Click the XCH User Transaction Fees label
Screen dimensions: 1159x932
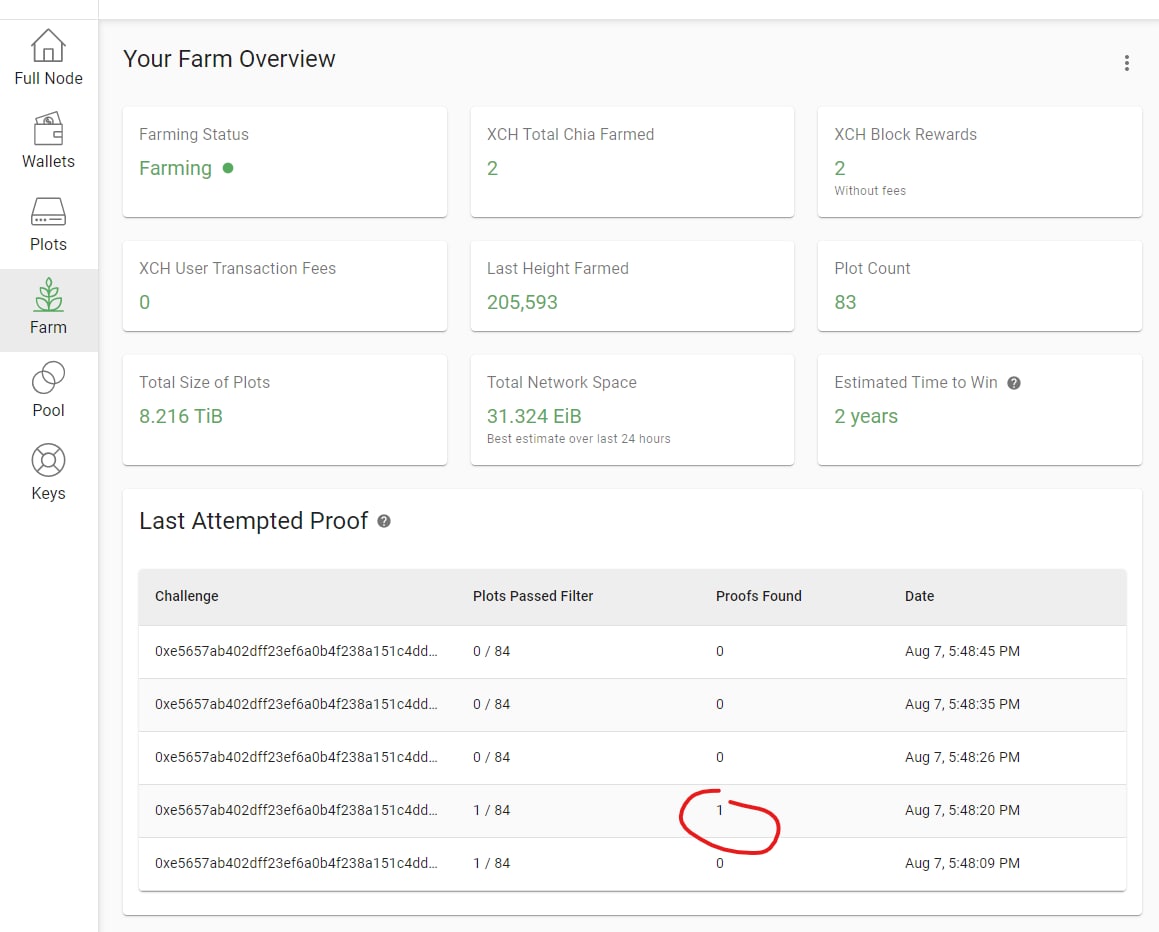tap(237, 268)
